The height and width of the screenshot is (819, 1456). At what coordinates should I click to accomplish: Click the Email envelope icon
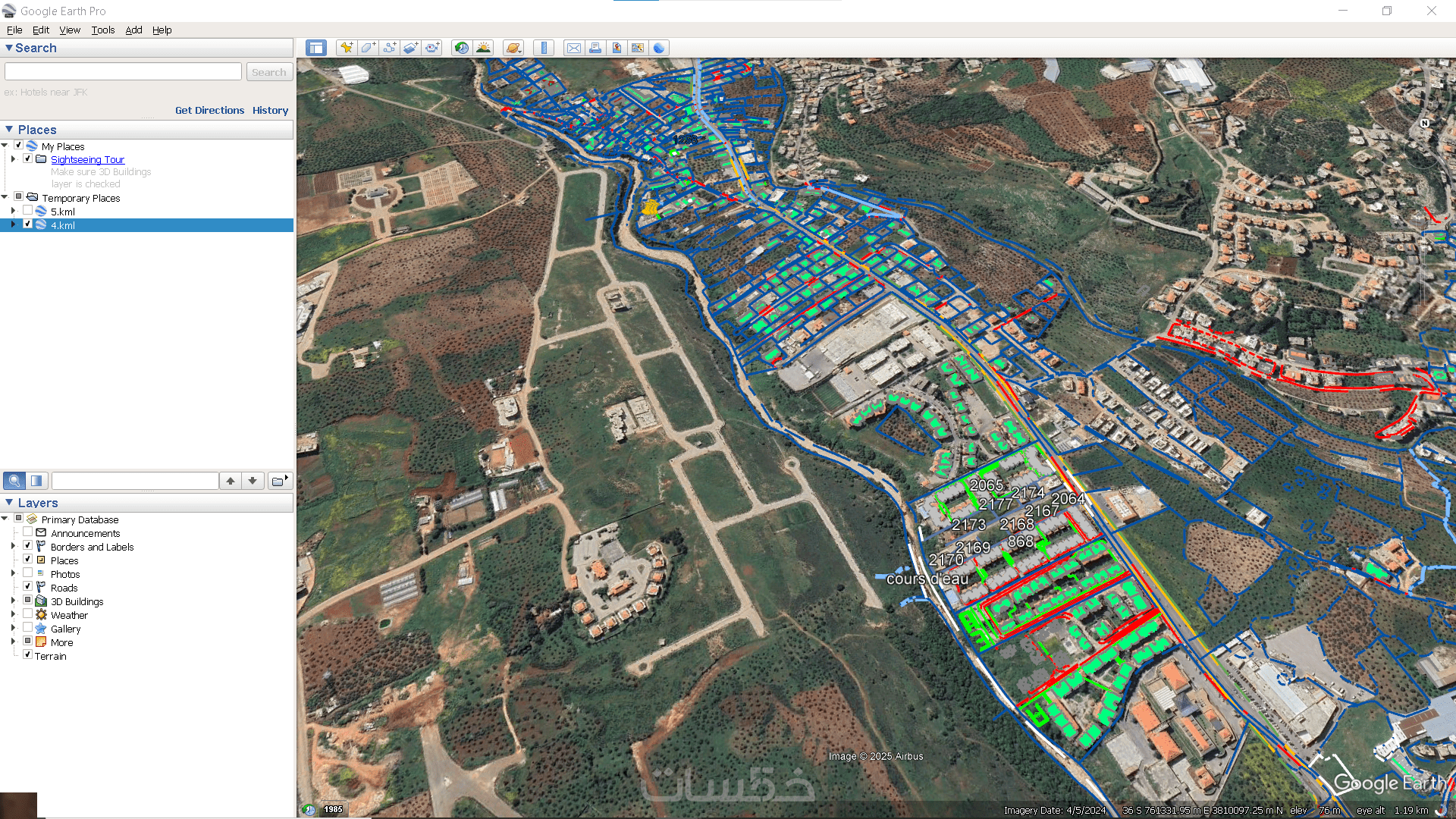[574, 48]
